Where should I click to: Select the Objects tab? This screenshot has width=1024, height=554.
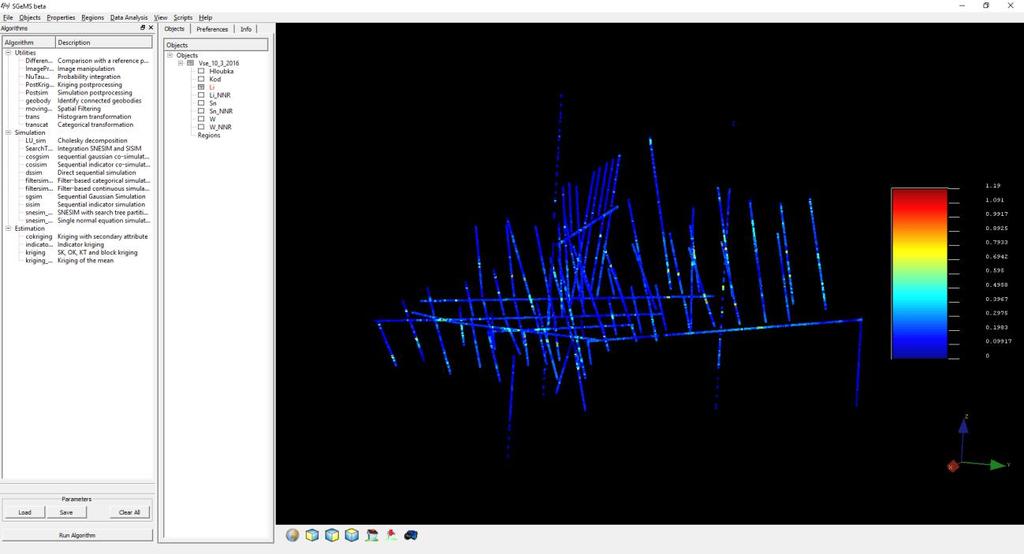point(174,29)
